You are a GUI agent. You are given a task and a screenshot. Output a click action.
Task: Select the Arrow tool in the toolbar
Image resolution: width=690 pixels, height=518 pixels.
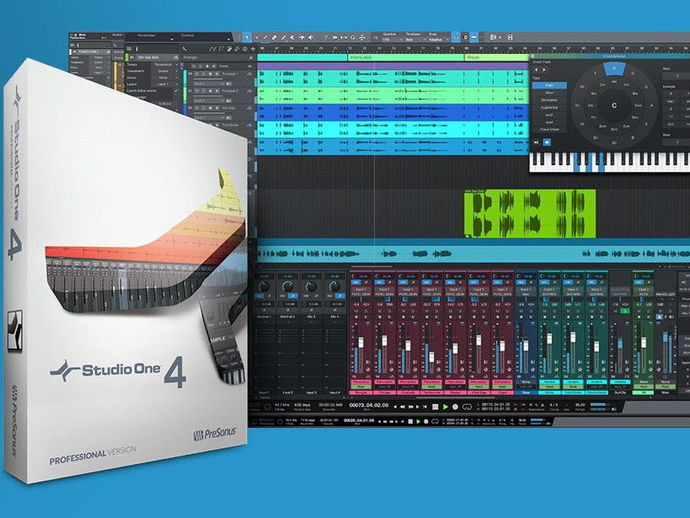247,37
